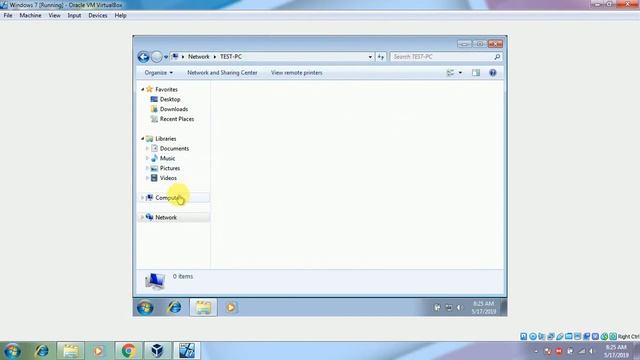
Task: Click Action Center flag in guest tray
Action: (x=437, y=307)
